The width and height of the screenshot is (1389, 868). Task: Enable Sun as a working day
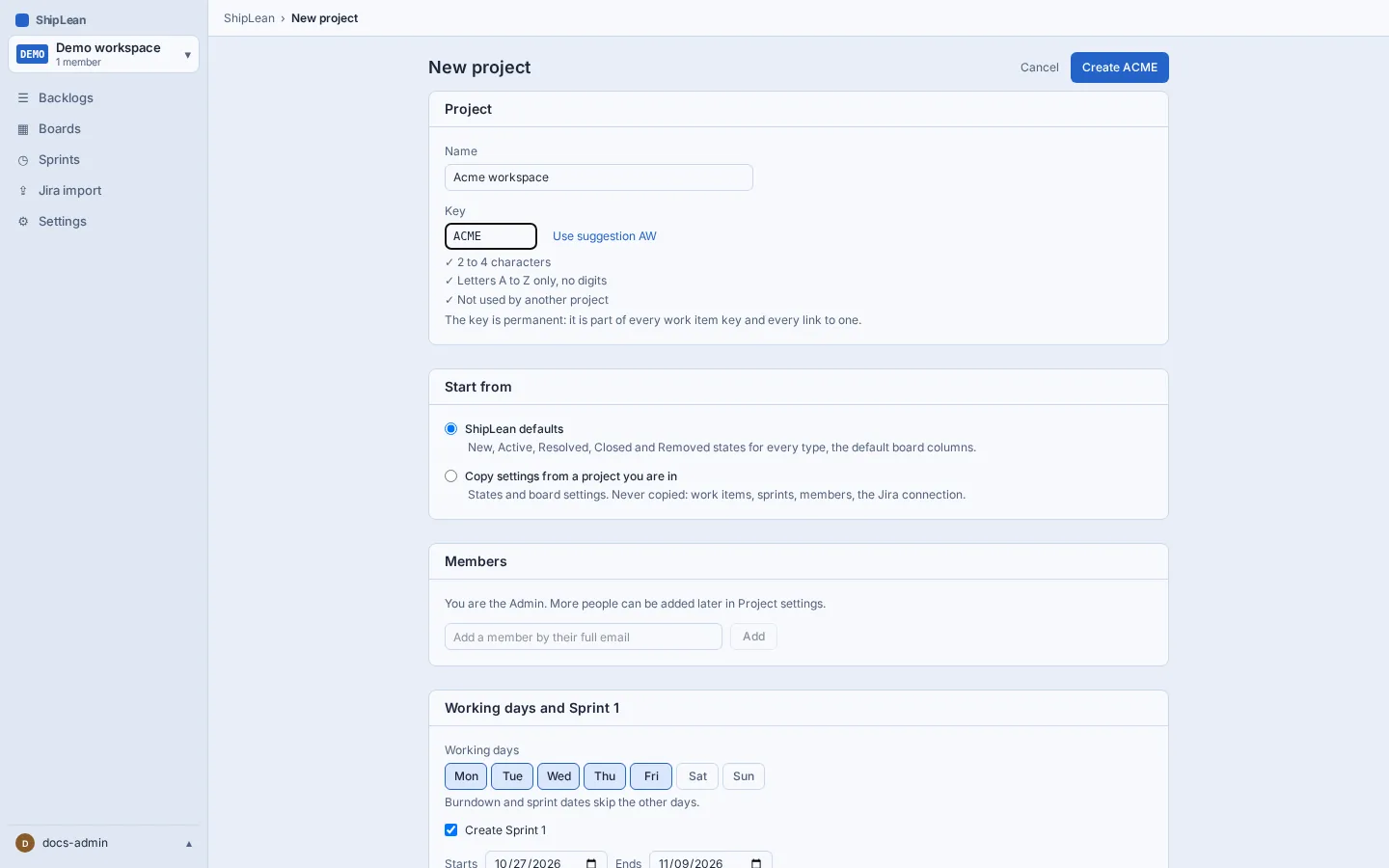click(x=744, y=776)
